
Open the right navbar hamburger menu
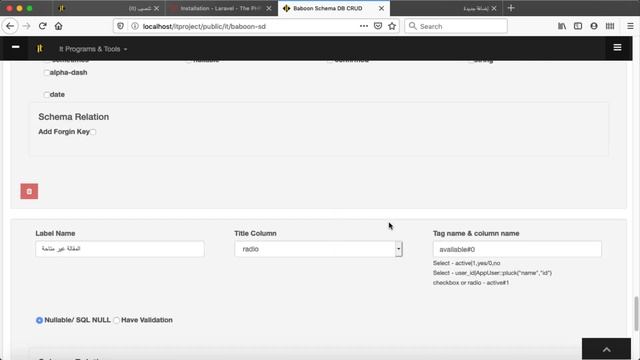tap(617, 47)
